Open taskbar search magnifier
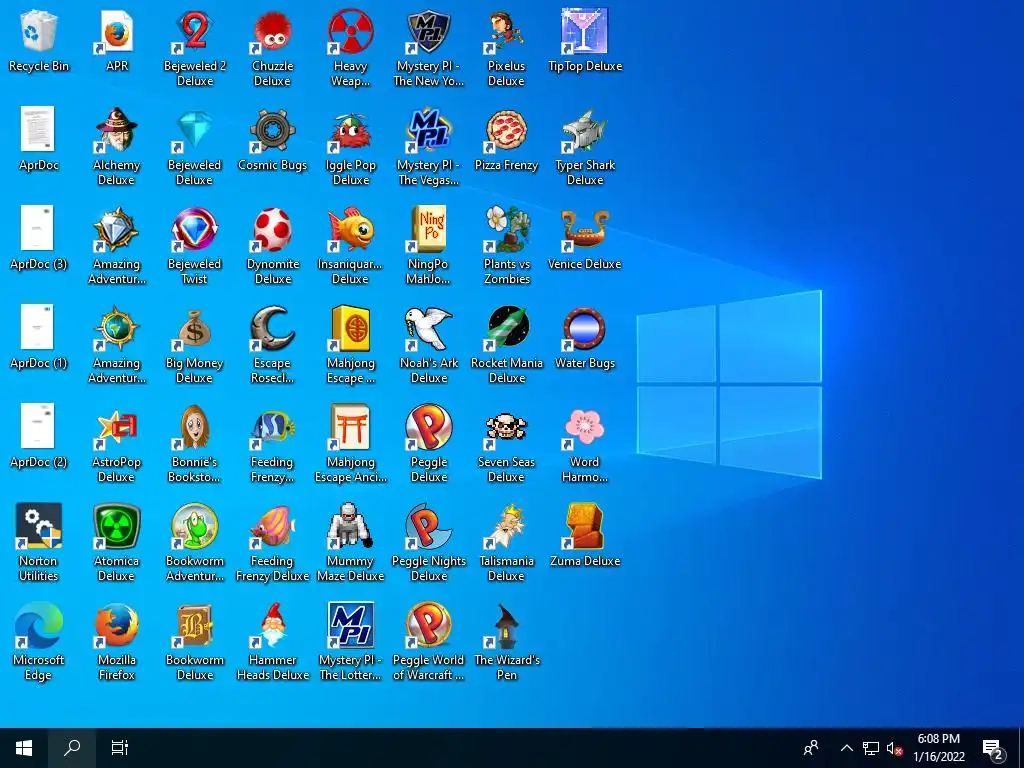 point(72,748)
